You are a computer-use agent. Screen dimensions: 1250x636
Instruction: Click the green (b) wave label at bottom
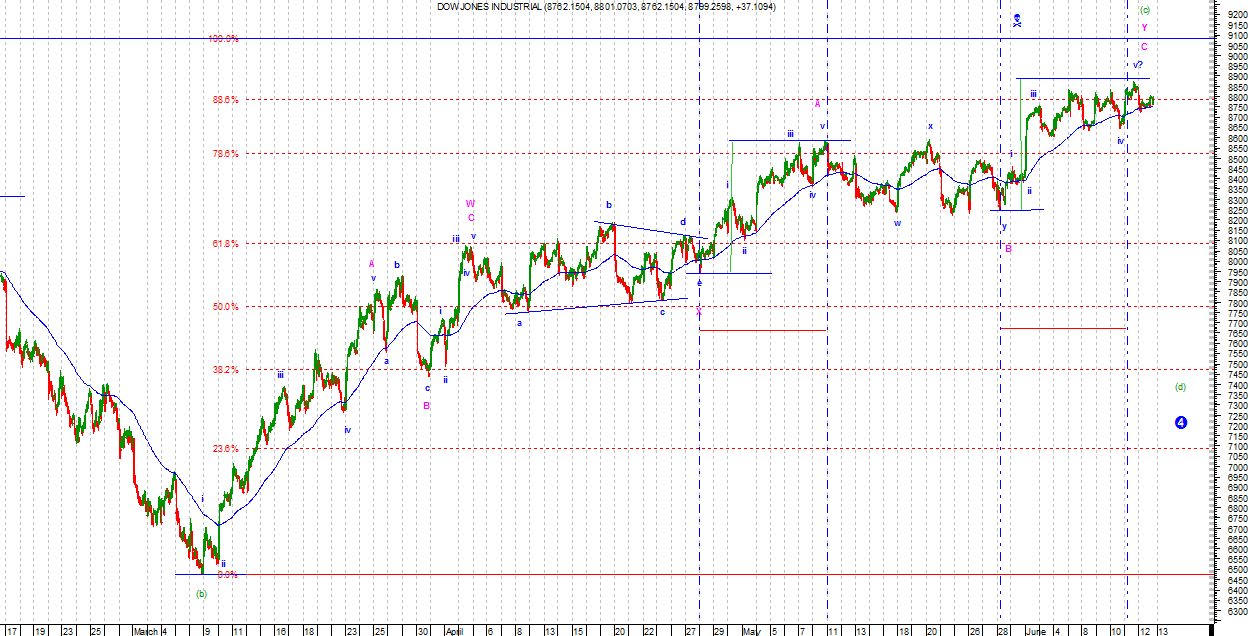201,593
